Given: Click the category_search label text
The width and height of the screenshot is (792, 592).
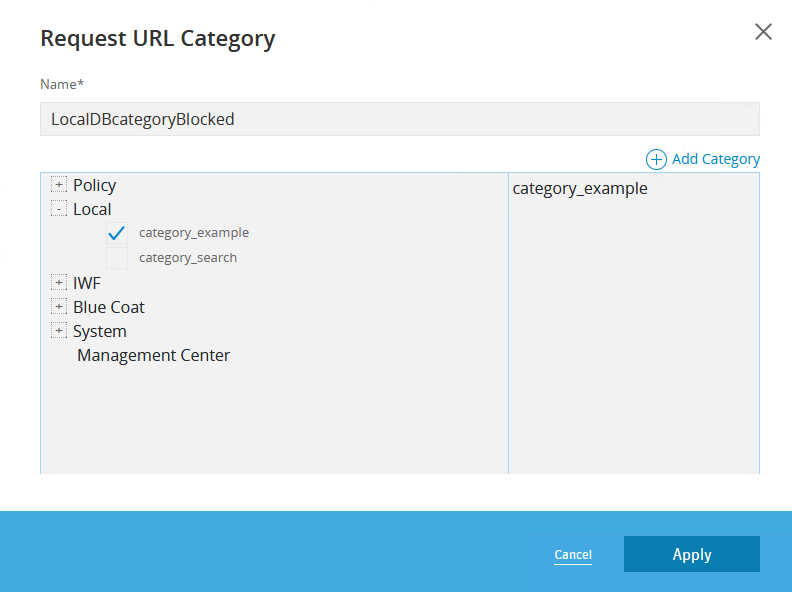Looking at the screenshot, I should pos(188,258).
